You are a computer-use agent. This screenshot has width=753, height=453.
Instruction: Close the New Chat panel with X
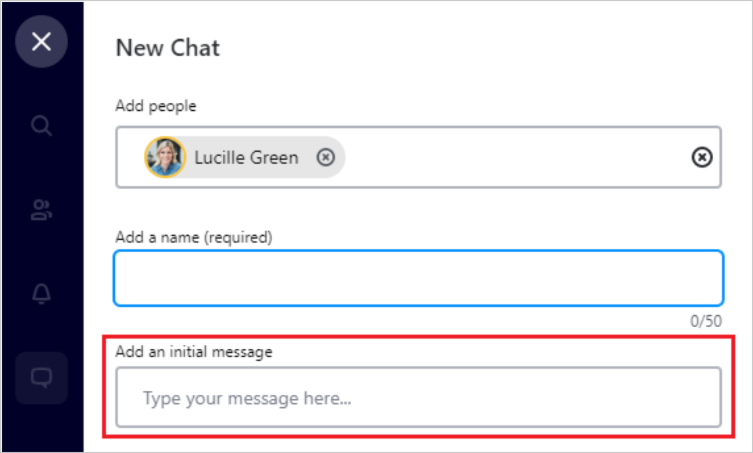point(41,42)
